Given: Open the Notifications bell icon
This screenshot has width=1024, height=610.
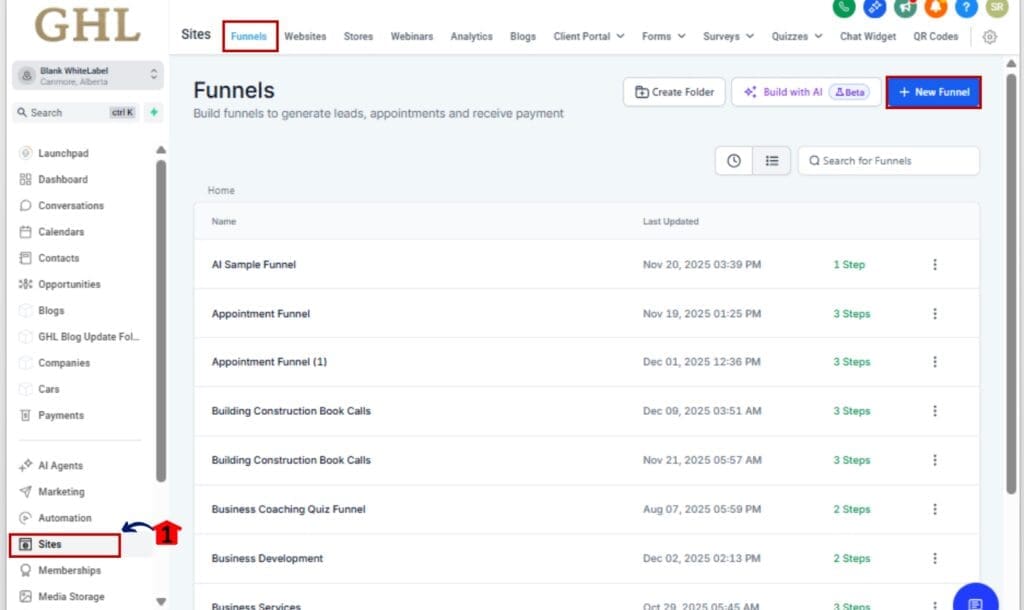Looking at the screenshot, I should (934, 10).
